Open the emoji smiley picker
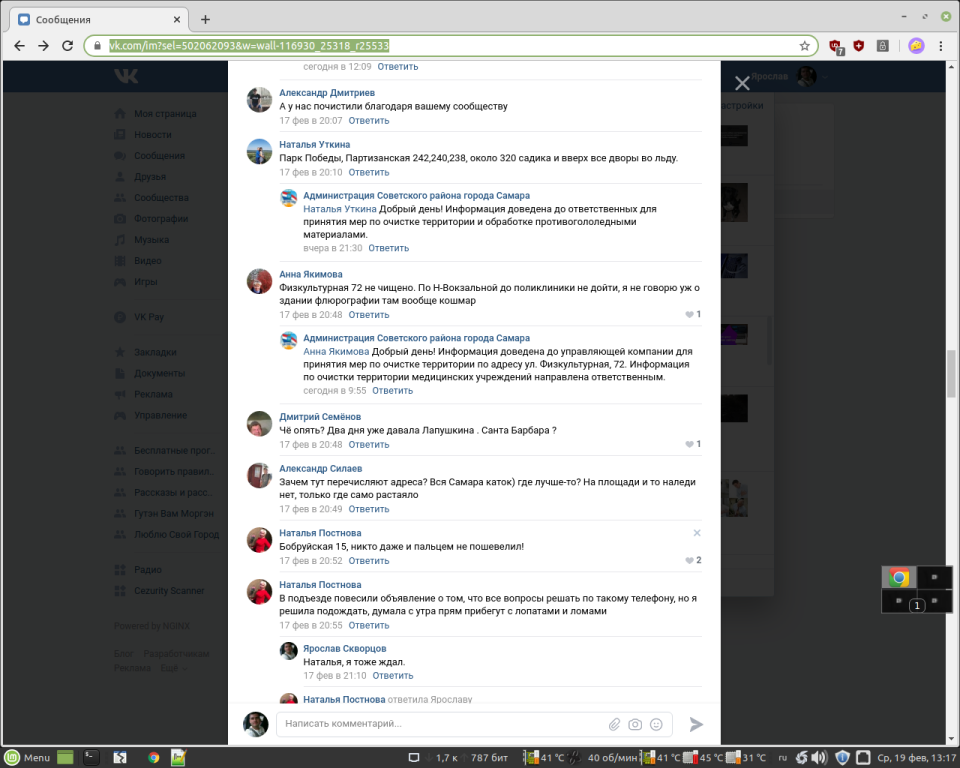 (x=656, y=724)
